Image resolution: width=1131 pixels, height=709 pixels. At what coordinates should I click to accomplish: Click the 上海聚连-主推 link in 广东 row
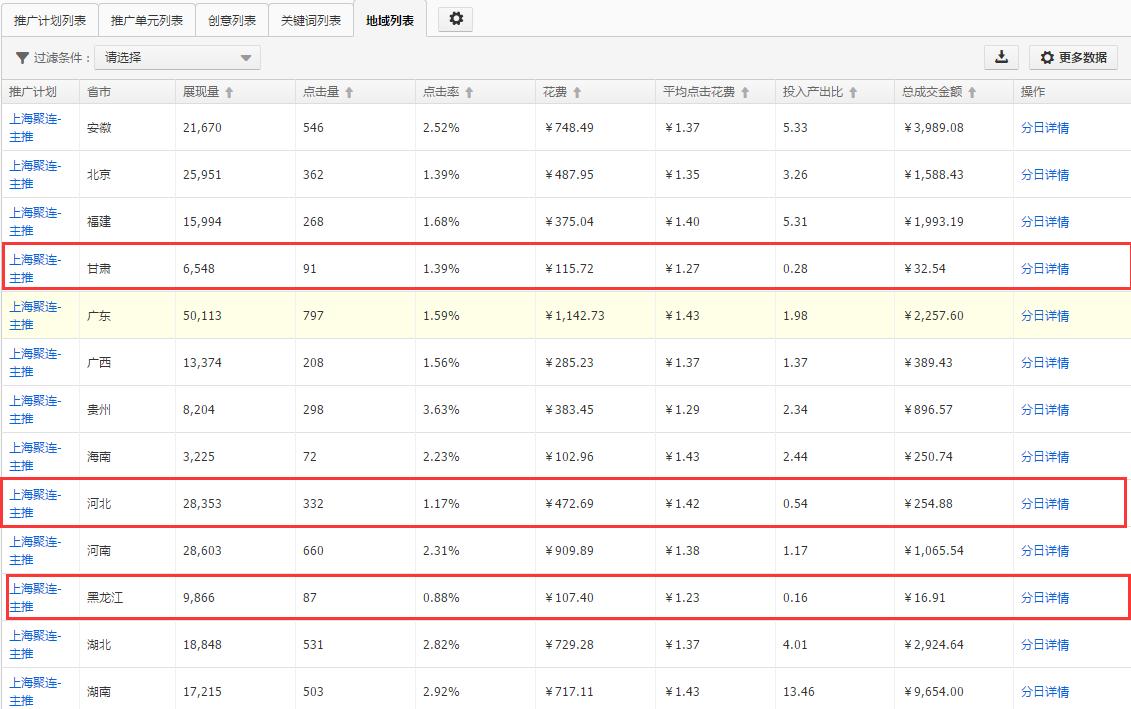(x=35, y=315)
